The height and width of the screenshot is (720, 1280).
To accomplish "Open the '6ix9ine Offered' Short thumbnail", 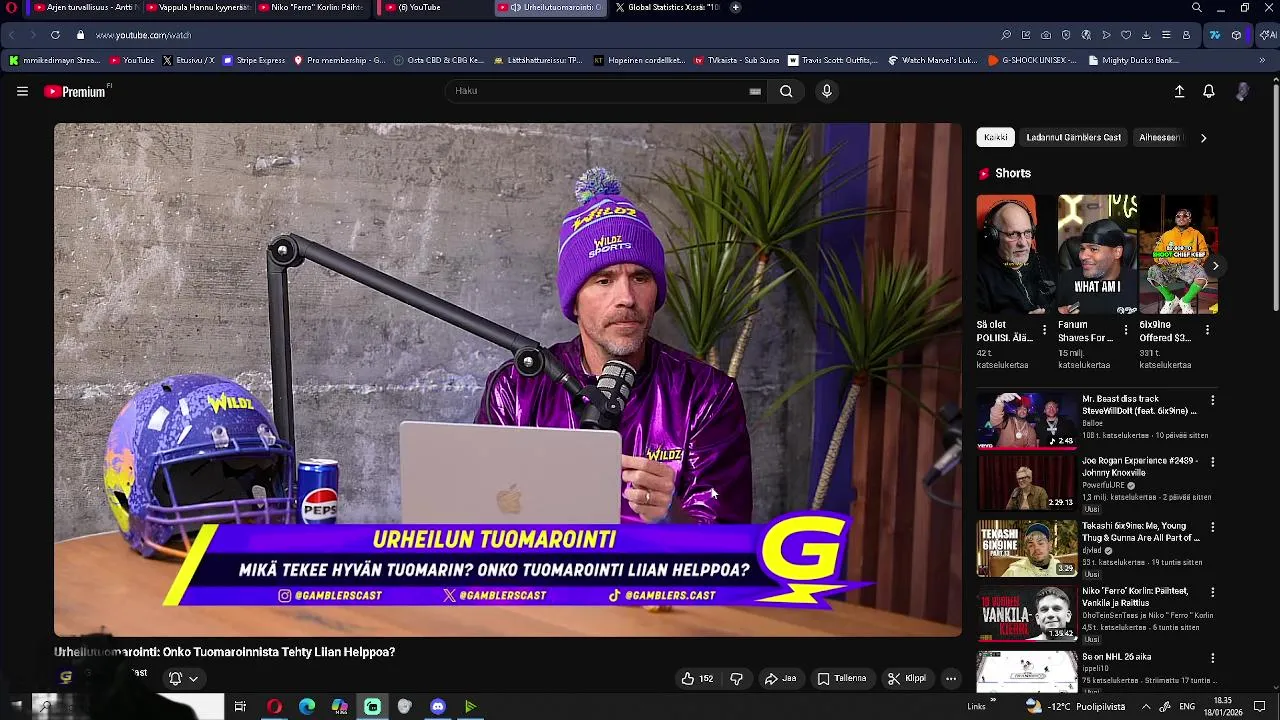I will pyautogui.click(x=1178, y=254).
